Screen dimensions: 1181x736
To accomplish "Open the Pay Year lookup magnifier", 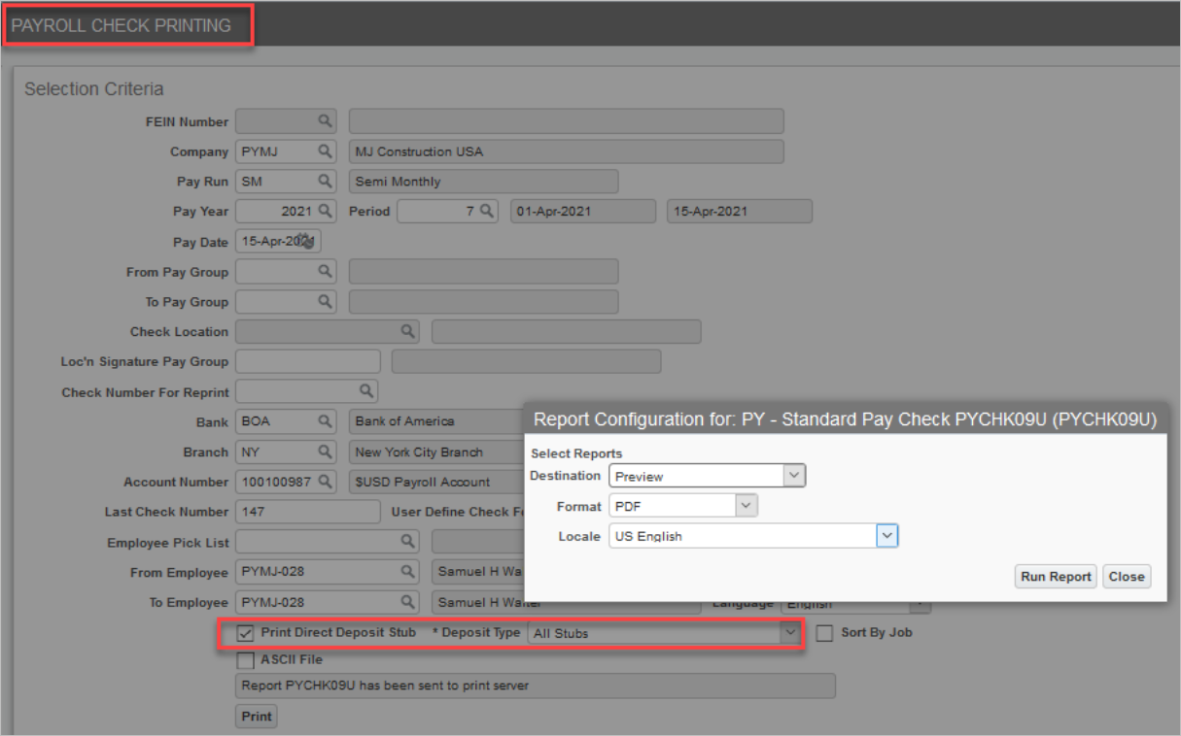I will coord(325,211).
